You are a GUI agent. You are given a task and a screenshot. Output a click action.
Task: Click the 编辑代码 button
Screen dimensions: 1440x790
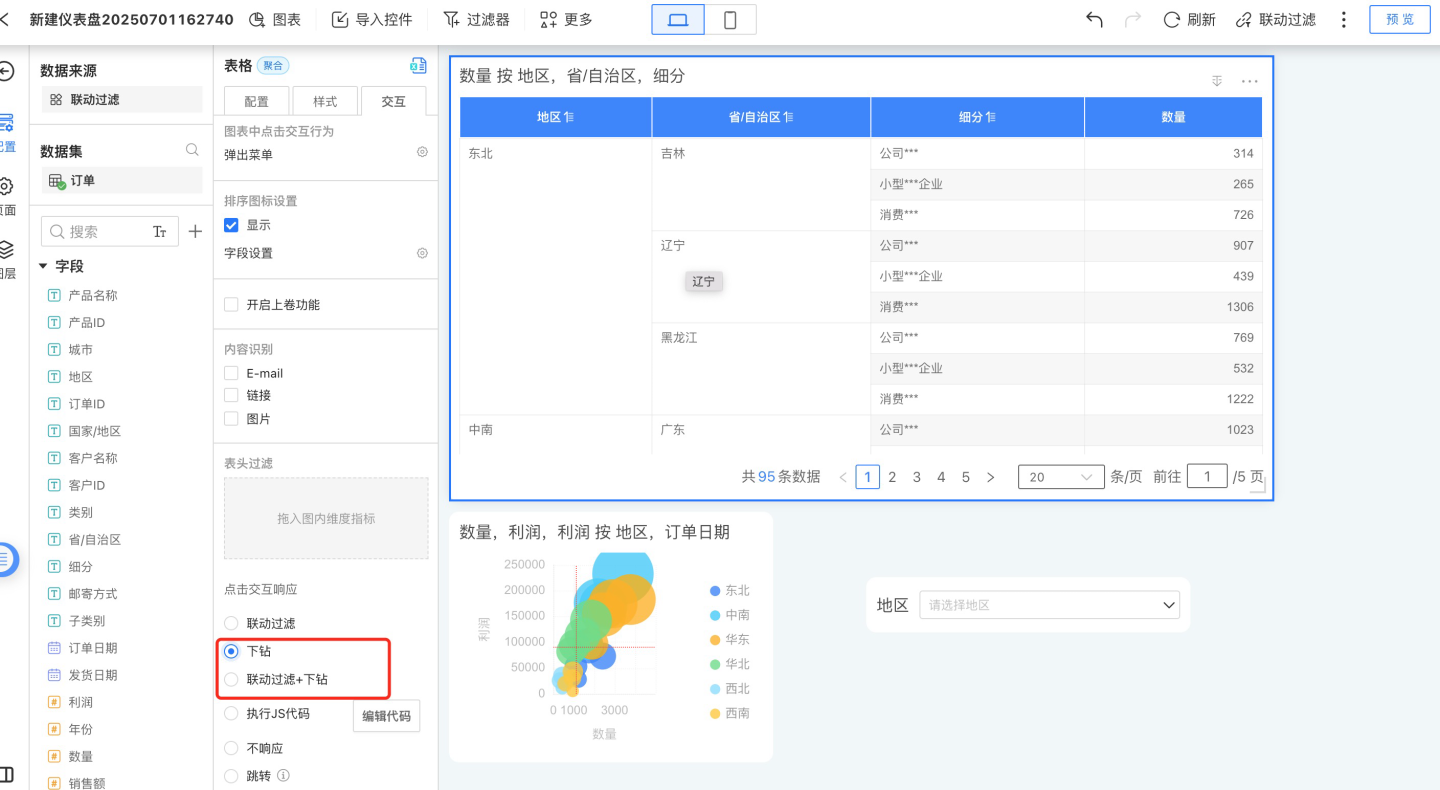[386, 716]
